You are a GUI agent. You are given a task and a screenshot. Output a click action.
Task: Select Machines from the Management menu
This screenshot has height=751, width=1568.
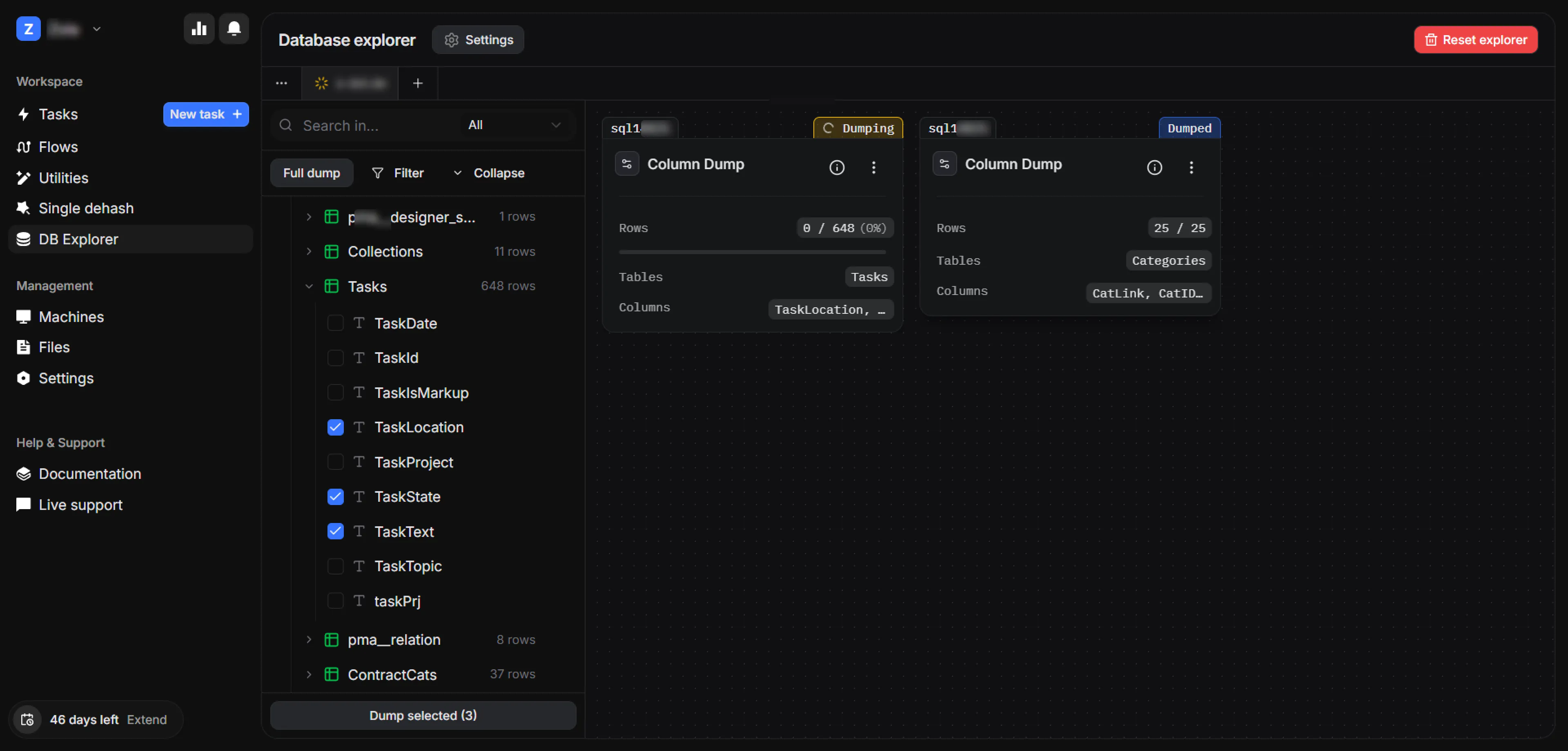71,317
